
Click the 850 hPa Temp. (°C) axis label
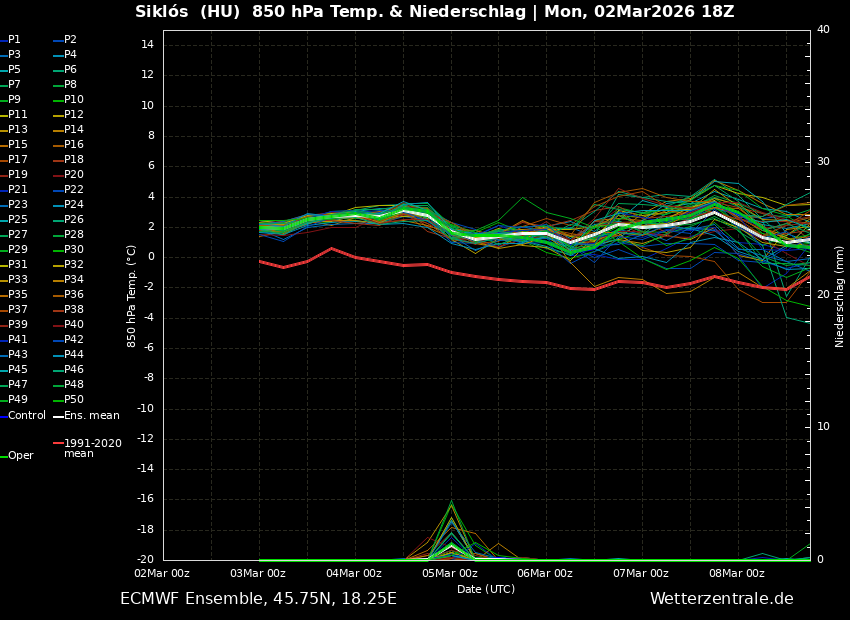pos(132,296)
